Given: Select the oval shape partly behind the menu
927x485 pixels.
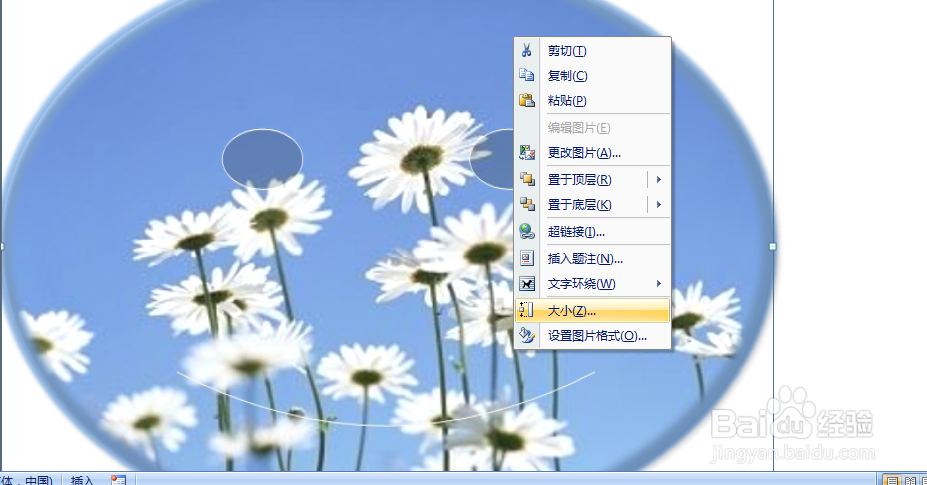Looking at the screenshot, I should click(x=492, y=159).
